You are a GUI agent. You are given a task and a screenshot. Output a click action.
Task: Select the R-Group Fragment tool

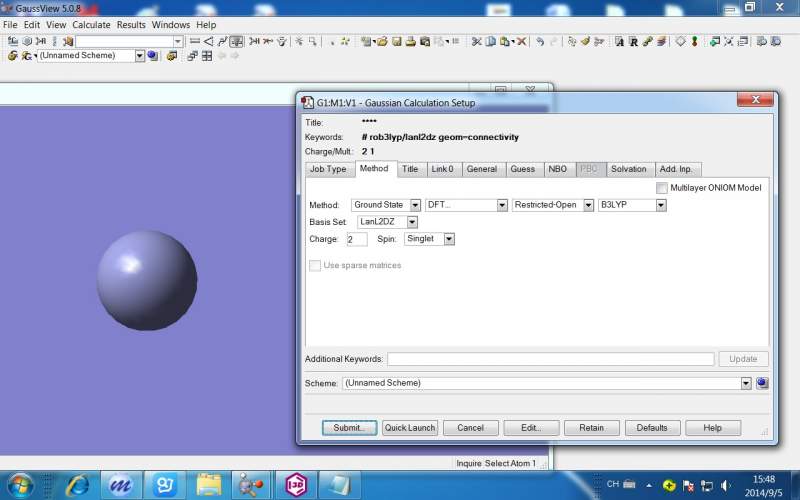point(41,41)
